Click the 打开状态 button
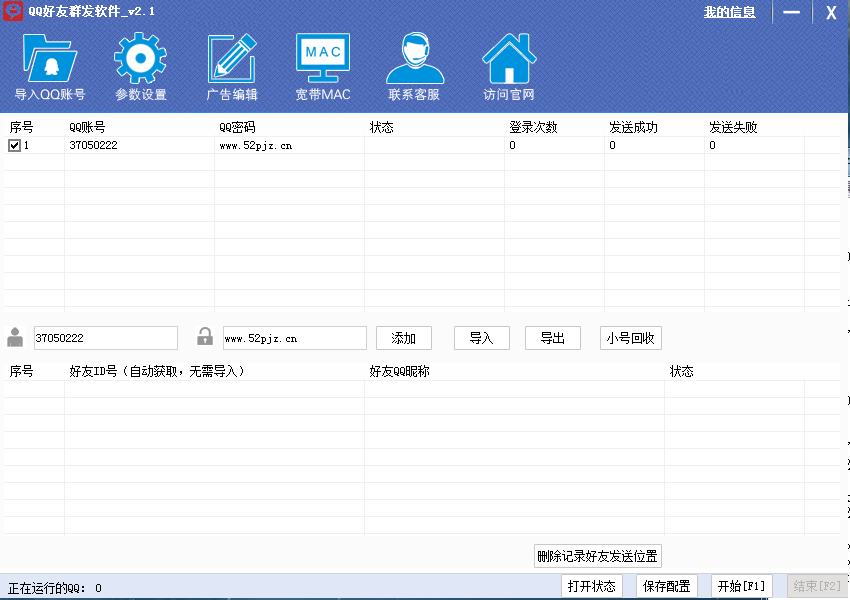The width and height of the screenshot is (850, 600). click(x=591, y=586)
